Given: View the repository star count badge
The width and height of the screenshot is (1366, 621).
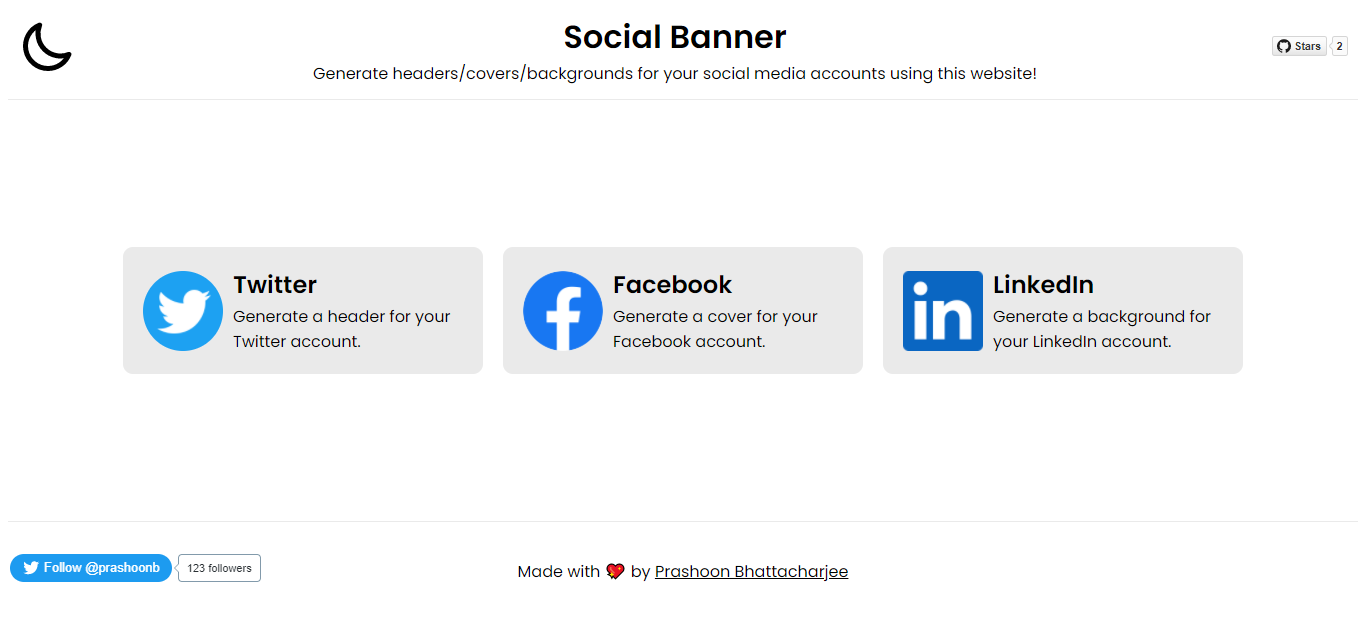Looking at the screenshot, I should coord(1337,45).
